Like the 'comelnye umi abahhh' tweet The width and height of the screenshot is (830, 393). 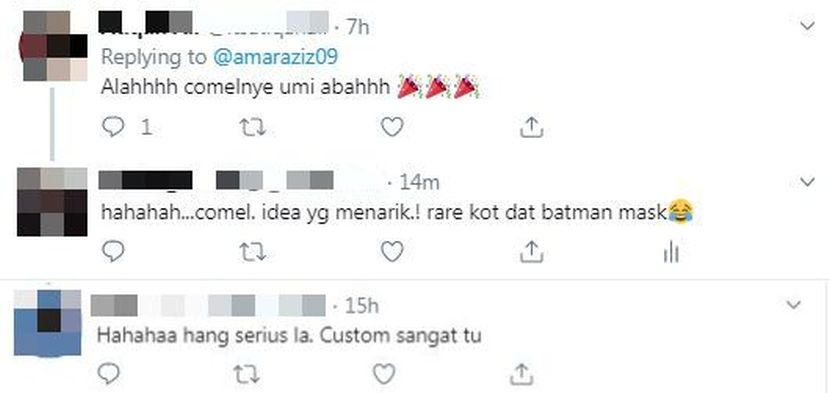(392, 128)
